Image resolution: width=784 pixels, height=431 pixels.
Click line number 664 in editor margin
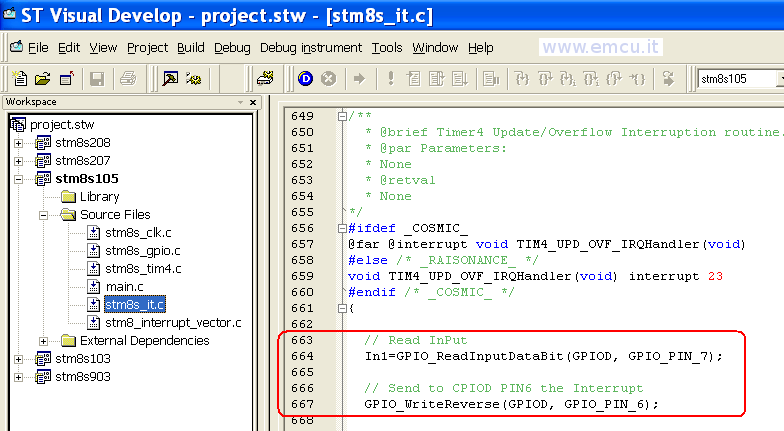pos(302,356)
